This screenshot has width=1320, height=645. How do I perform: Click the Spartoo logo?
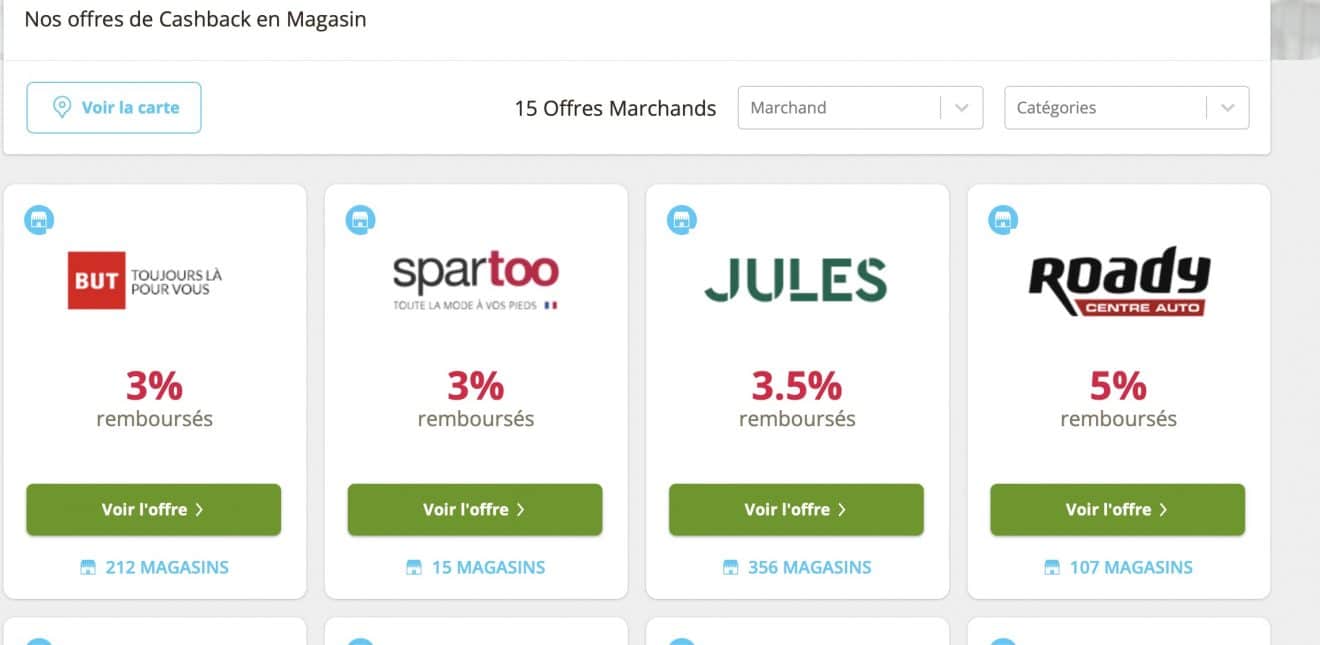pyautogui.click(x=476, y=280)
